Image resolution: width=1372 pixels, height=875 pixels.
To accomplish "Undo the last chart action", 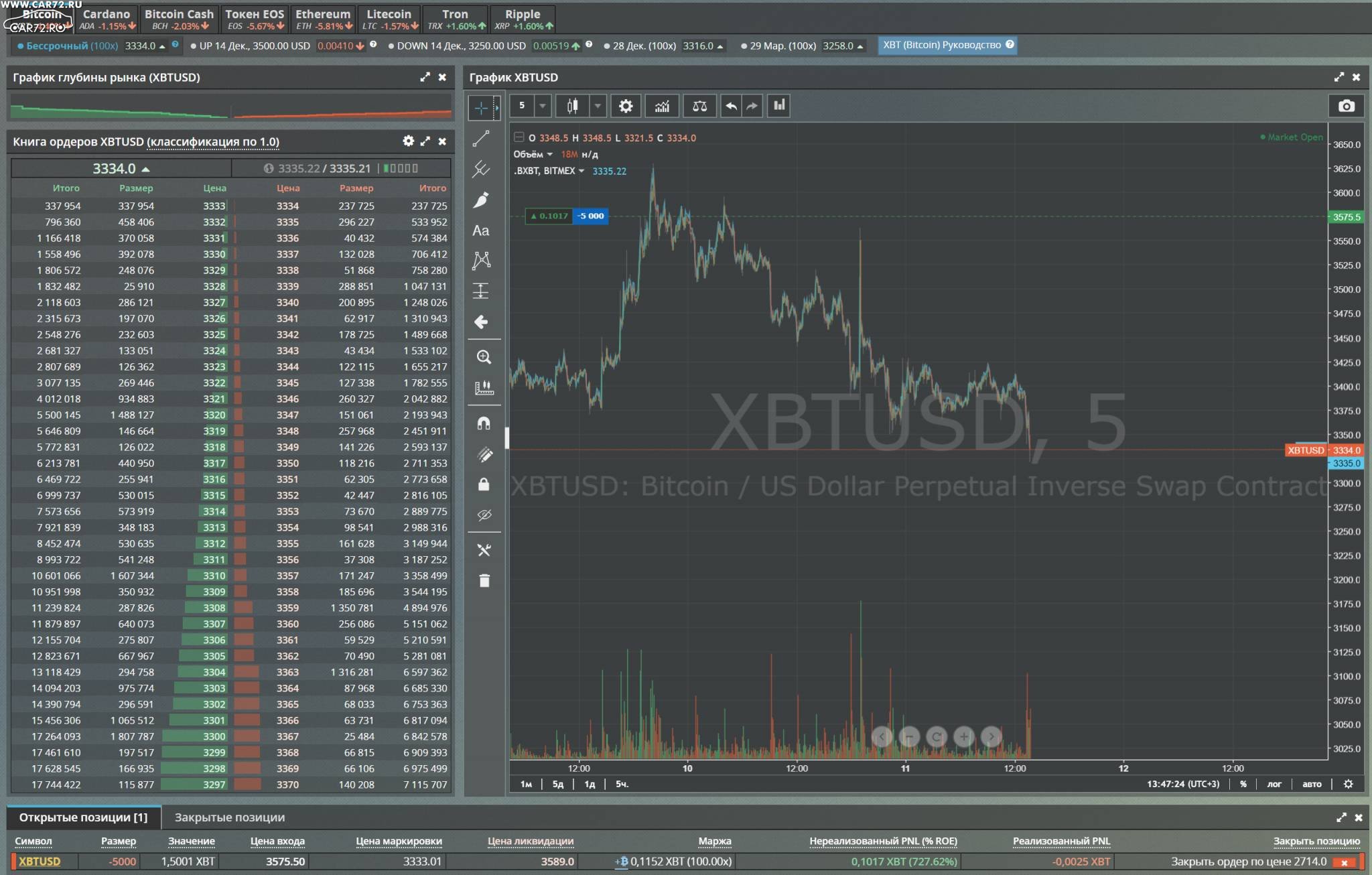I will click(x=731, y=106).
